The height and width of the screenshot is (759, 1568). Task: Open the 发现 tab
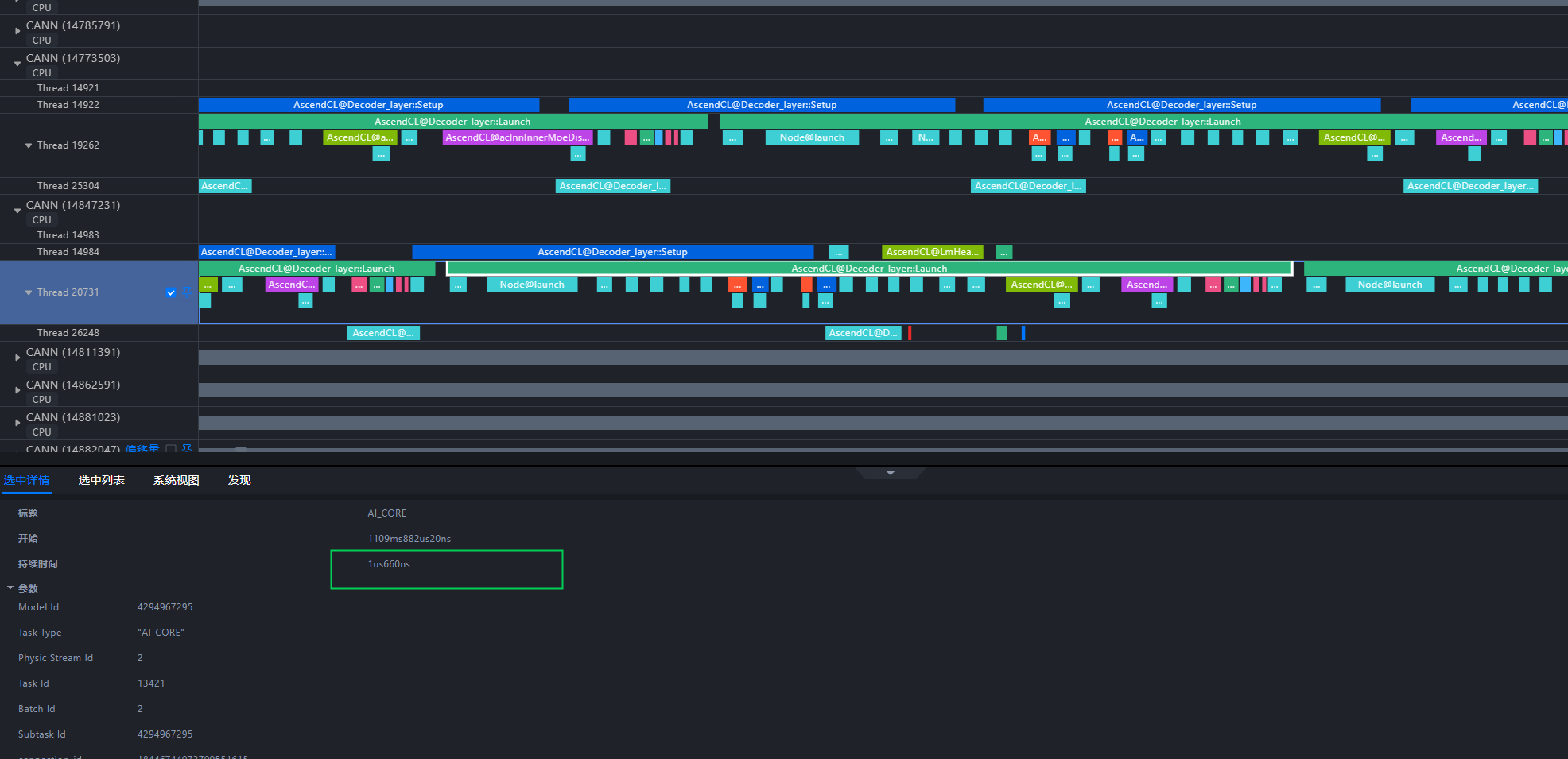(x=239, y=480)
